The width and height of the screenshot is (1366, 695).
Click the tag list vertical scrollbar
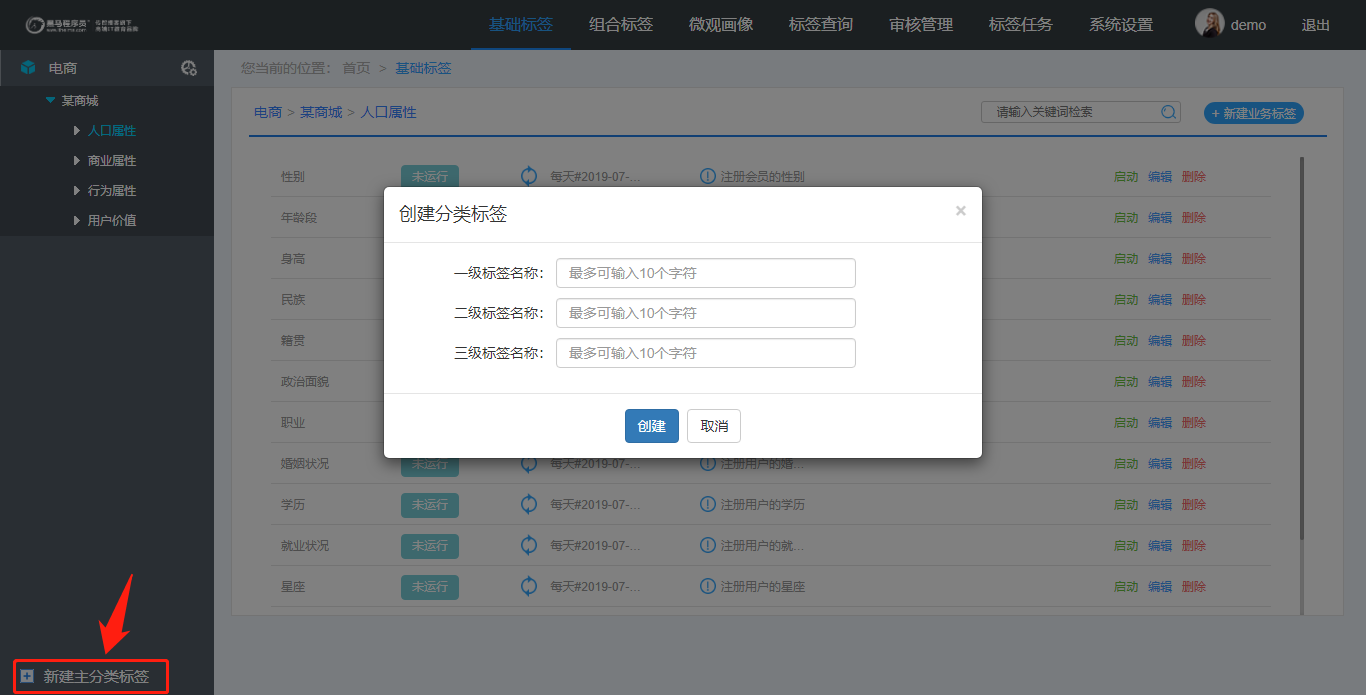point(1301,348)
